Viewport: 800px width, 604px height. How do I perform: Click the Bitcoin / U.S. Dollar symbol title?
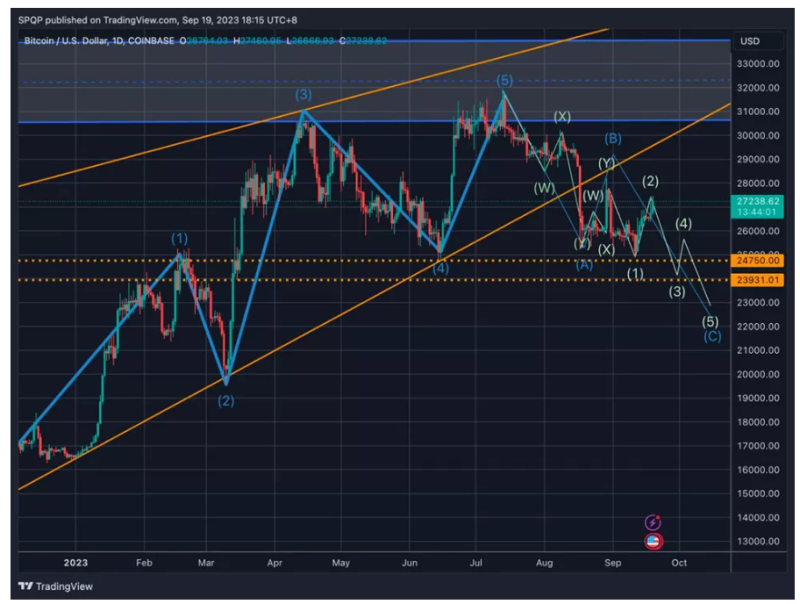(x=70, y=40)
